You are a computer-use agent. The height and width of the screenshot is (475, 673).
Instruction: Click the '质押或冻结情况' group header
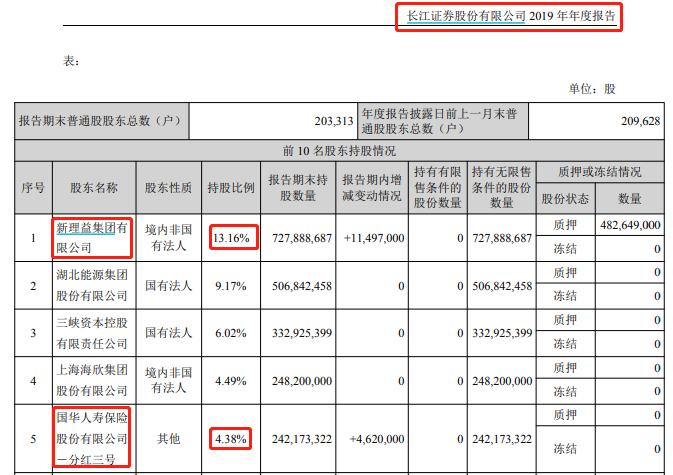600,172
